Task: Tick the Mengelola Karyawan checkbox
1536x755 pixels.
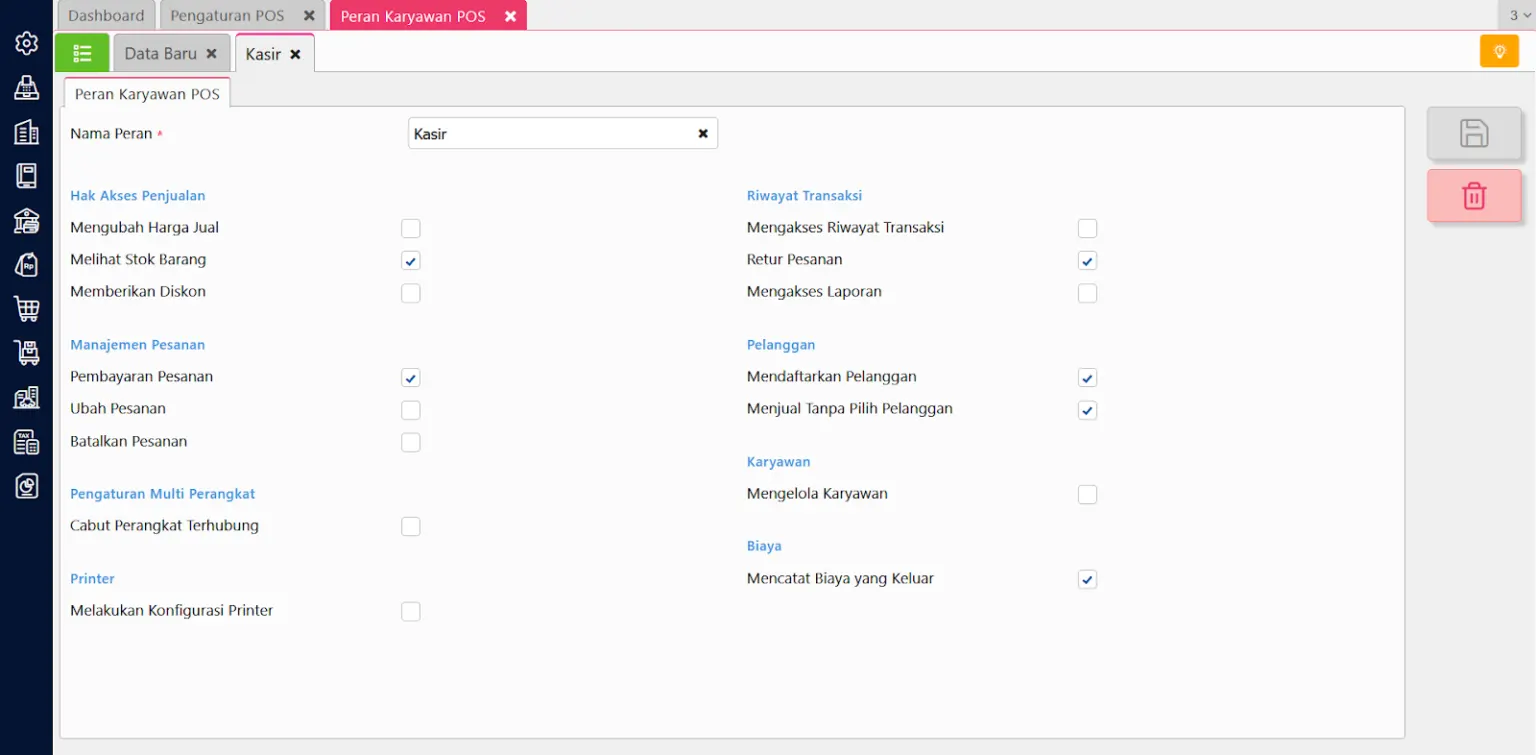Action: 1088,495
